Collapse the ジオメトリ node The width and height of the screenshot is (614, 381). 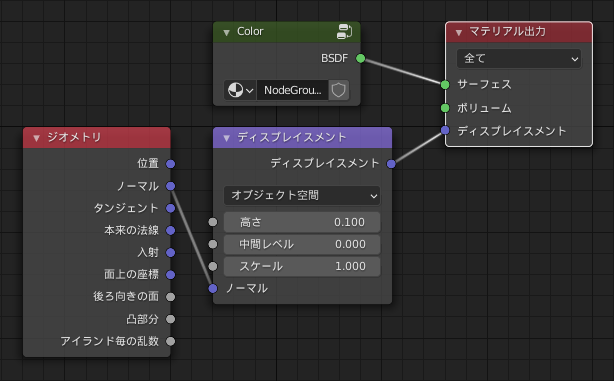[x=36, y=138]
